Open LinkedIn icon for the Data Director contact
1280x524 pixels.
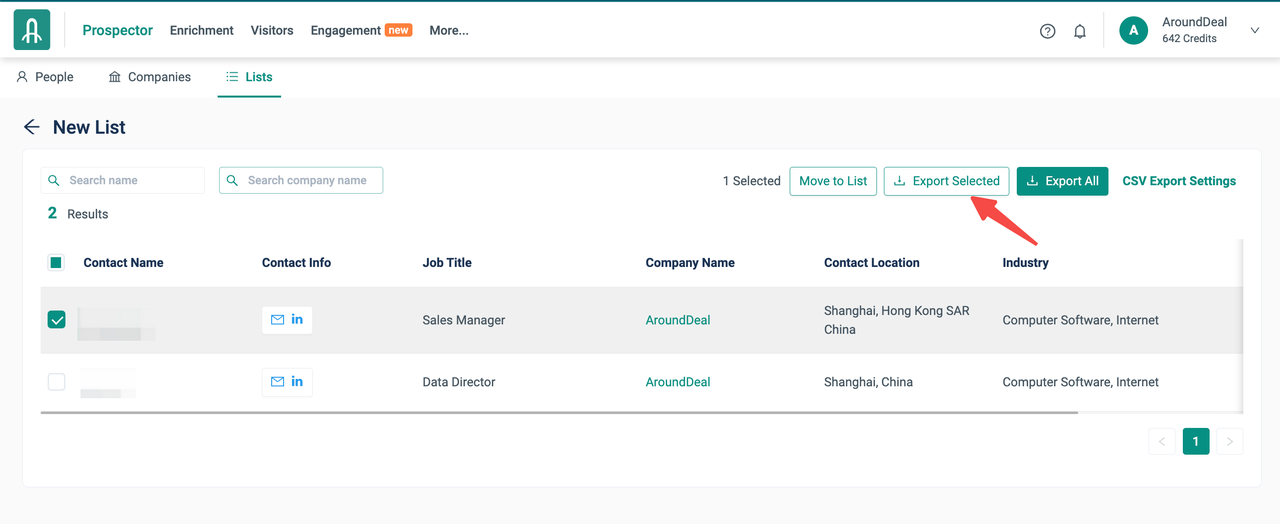coord(297,382)
